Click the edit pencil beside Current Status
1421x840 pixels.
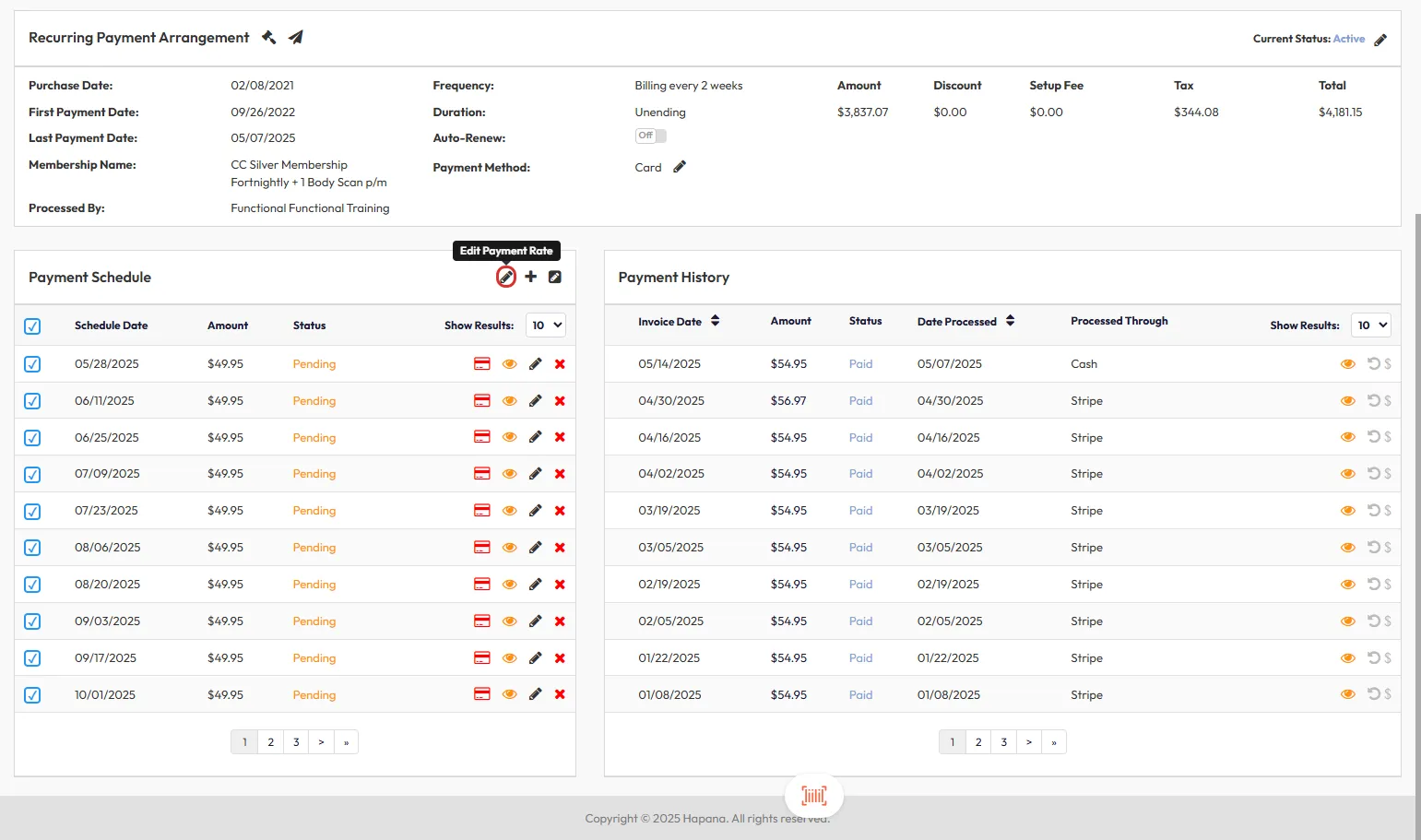tap(1380, 40)
